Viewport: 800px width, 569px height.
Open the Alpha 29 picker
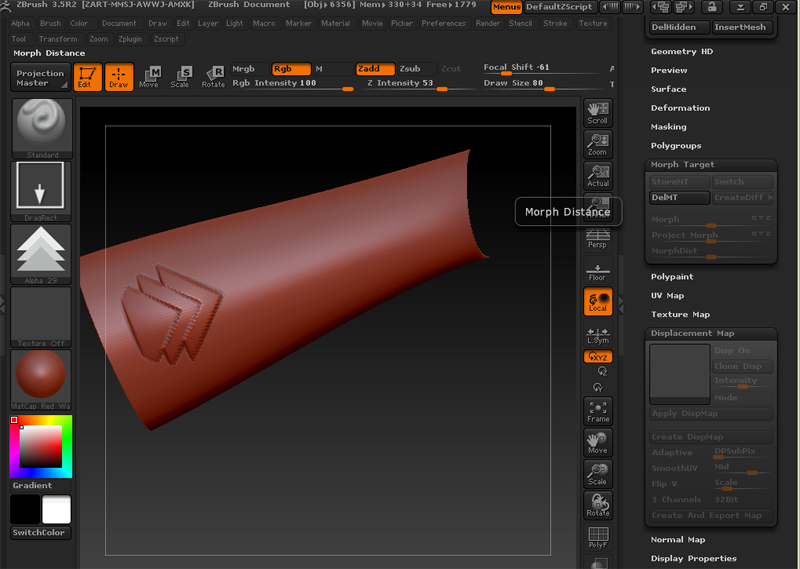click(40, 251)
